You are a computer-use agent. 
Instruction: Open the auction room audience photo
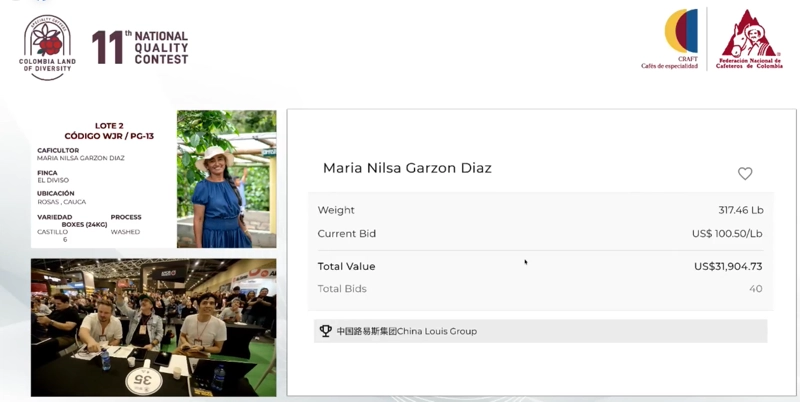[154, 328]
